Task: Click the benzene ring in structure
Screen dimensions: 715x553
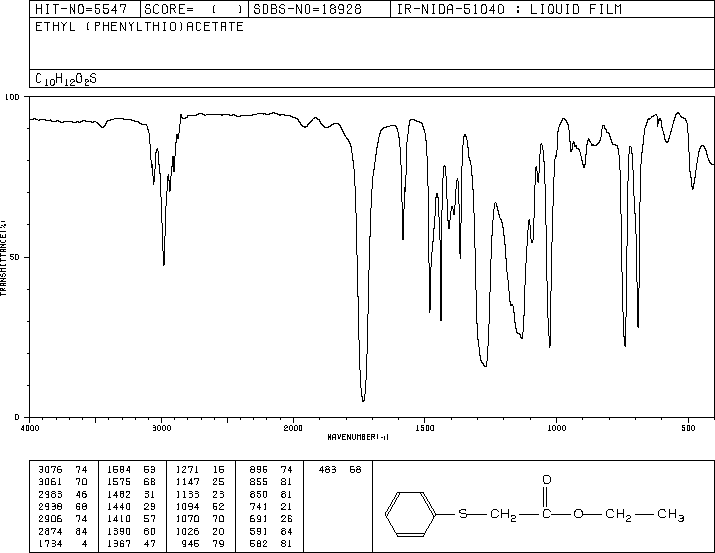Action: [410, 514]
